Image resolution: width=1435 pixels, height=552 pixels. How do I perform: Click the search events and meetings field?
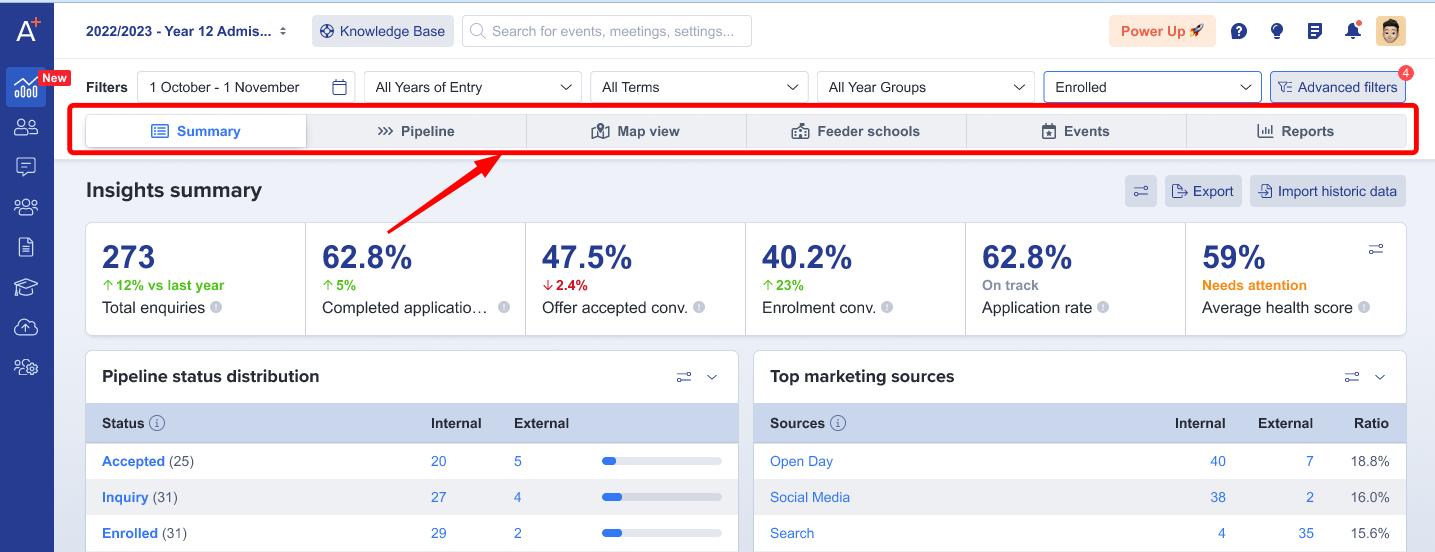607,31
